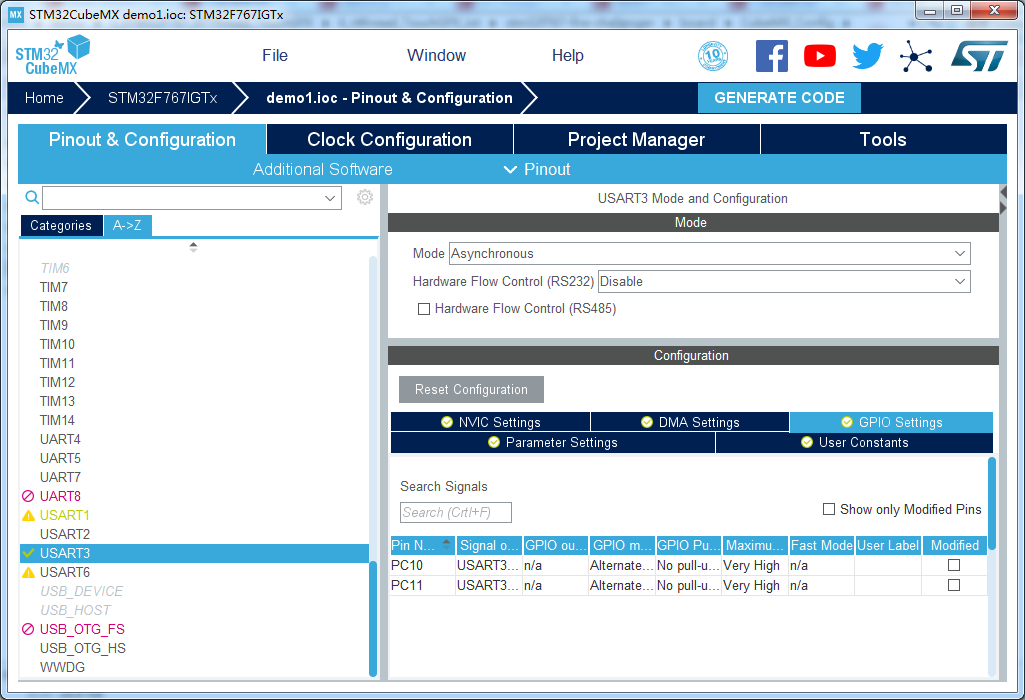Click the list scroll up/down expander arrows
This screenshot has height=700, width=1025.
[x=193, y=247]
